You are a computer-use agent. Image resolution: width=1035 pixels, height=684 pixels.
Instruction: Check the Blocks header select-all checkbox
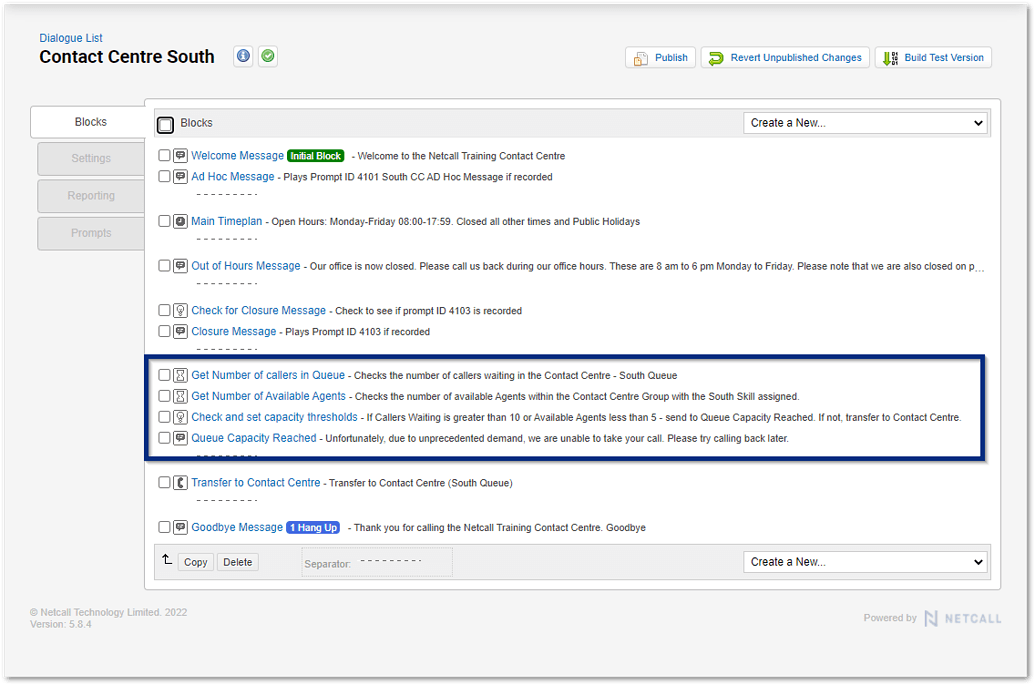point(165,123)
